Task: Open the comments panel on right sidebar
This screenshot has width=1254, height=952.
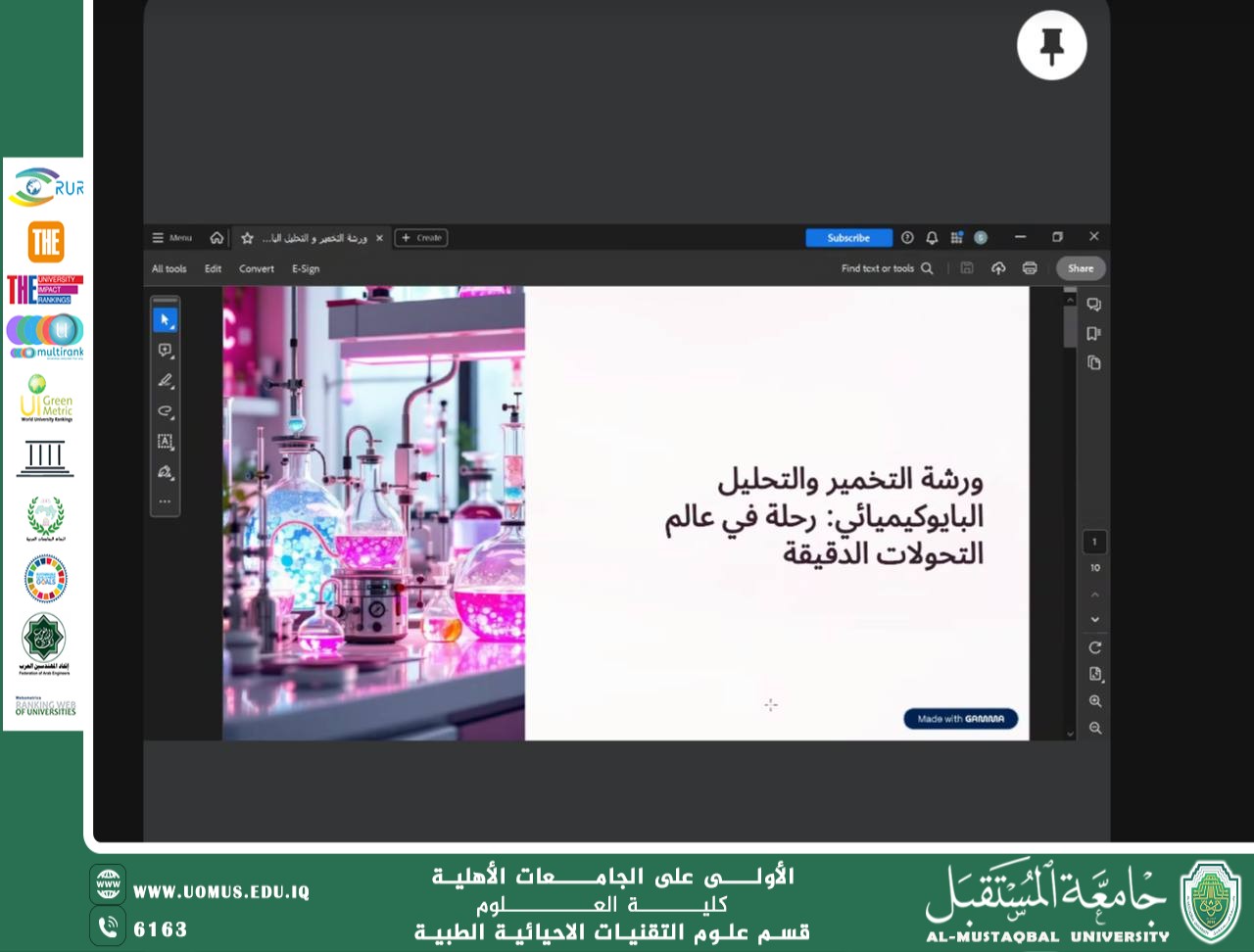Action: (x=1093, y=304)
